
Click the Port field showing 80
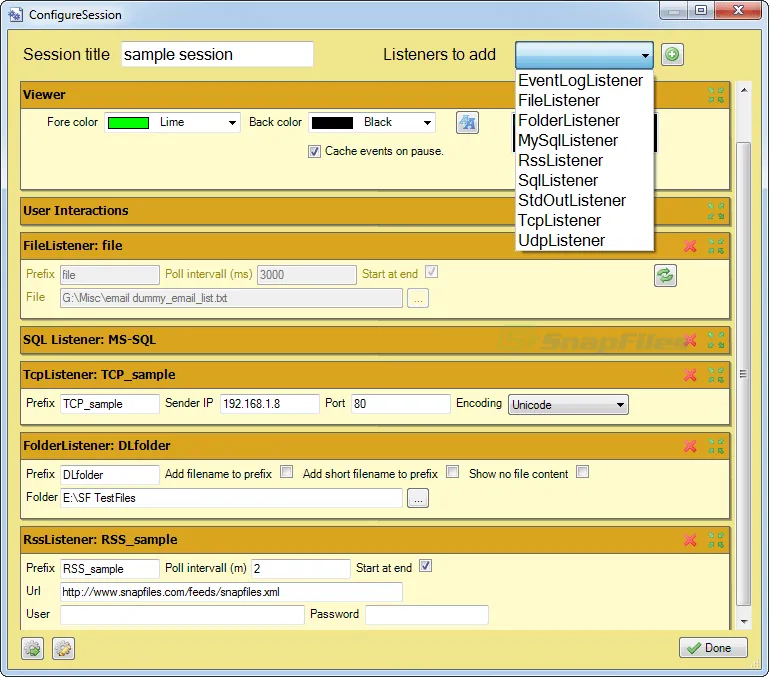(401, 404)
